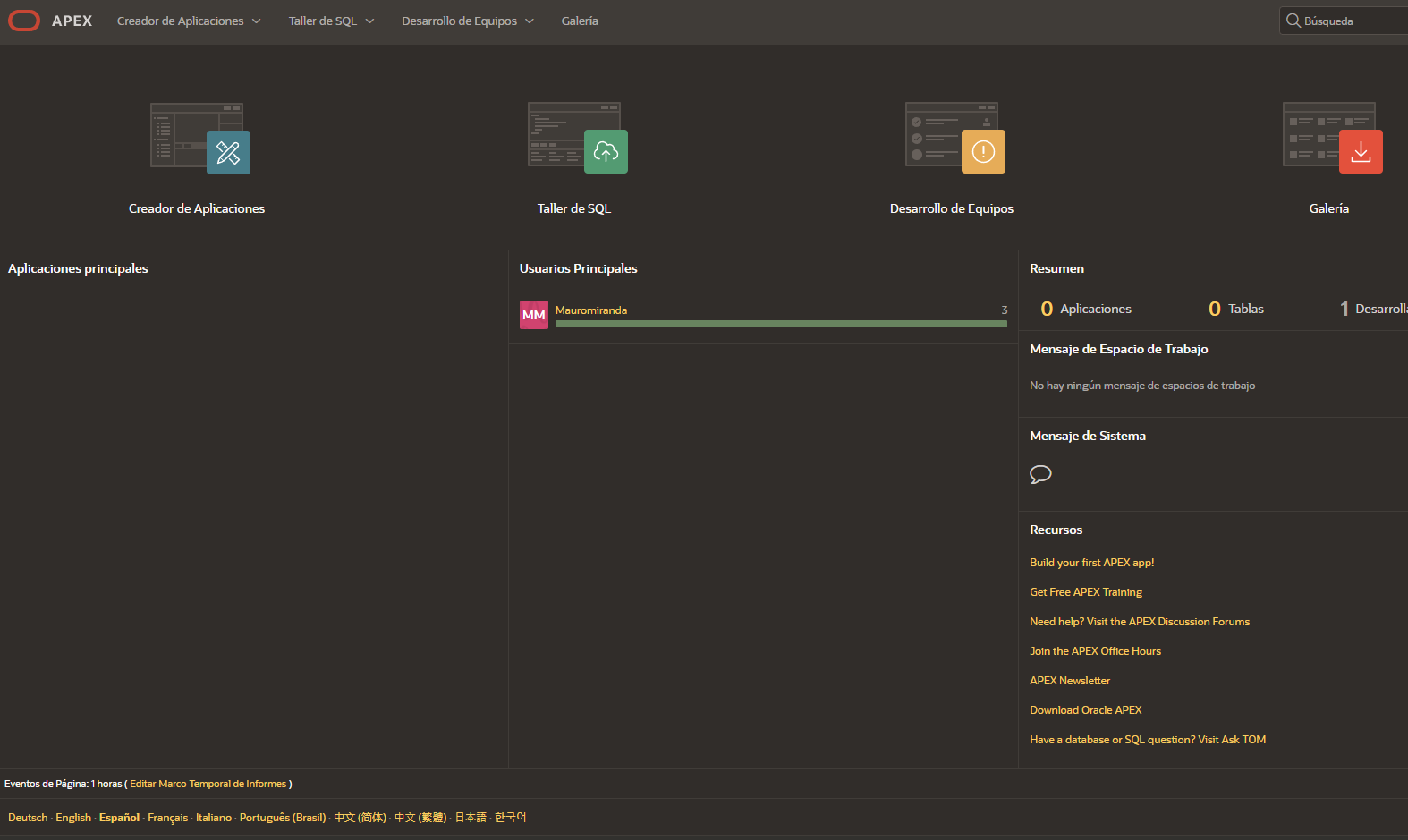
Task: Open the Build your first APEX app link
Action: pos(1091,563)
